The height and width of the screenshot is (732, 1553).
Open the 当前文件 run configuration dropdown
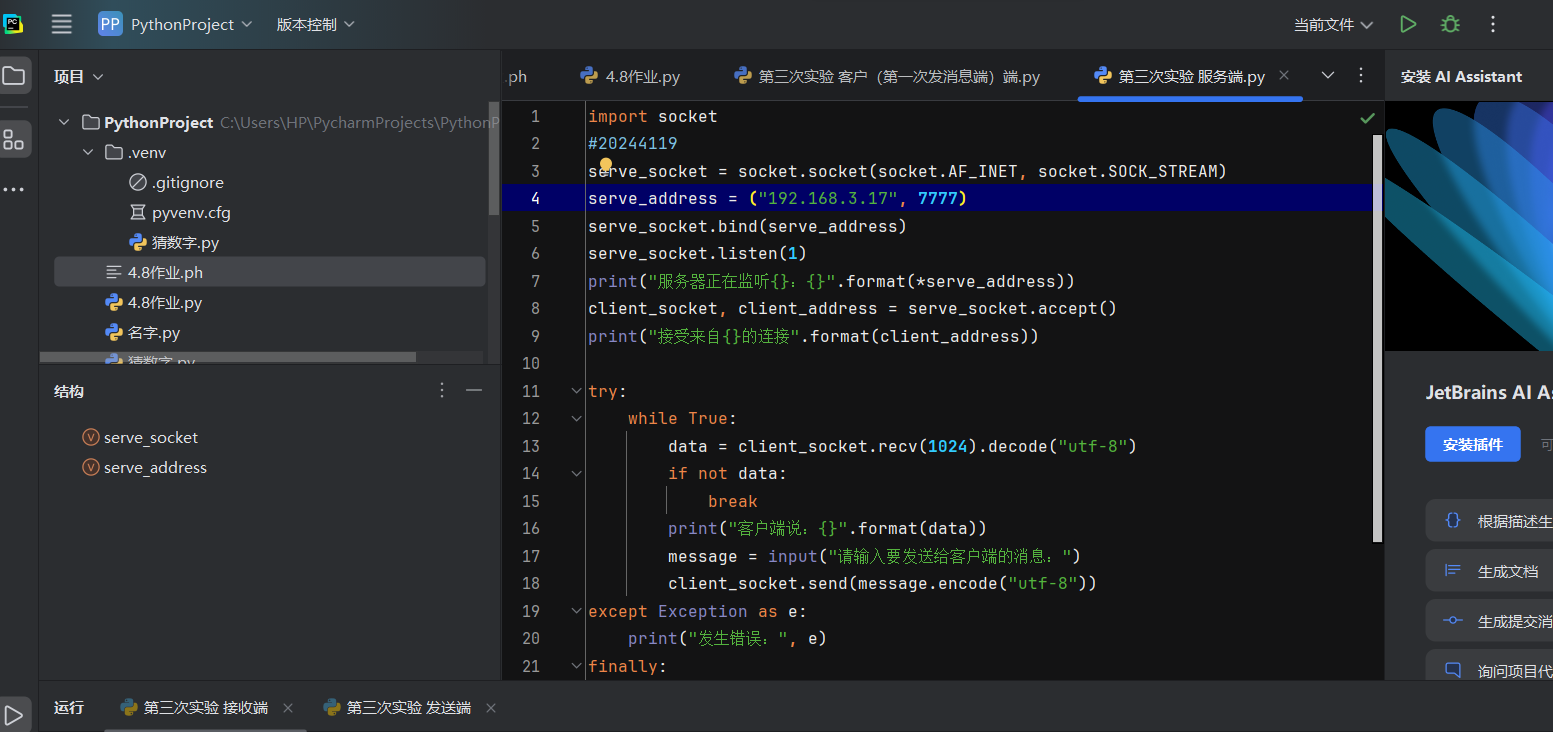tap(1333, 24)
